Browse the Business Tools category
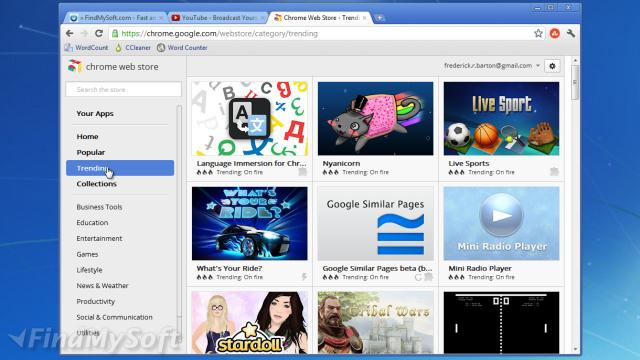This screenshot has width=640, height=360. click(99, 207)
